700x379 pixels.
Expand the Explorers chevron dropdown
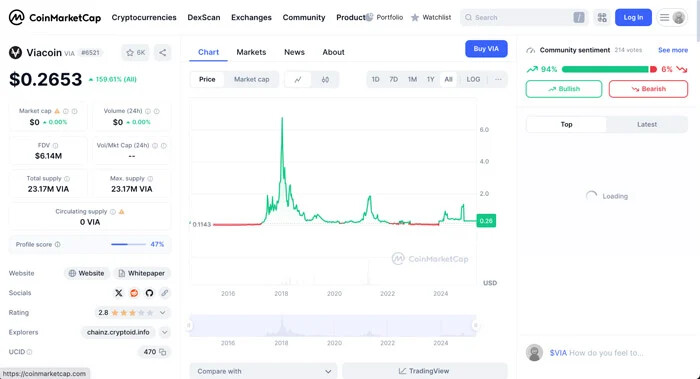164,332
